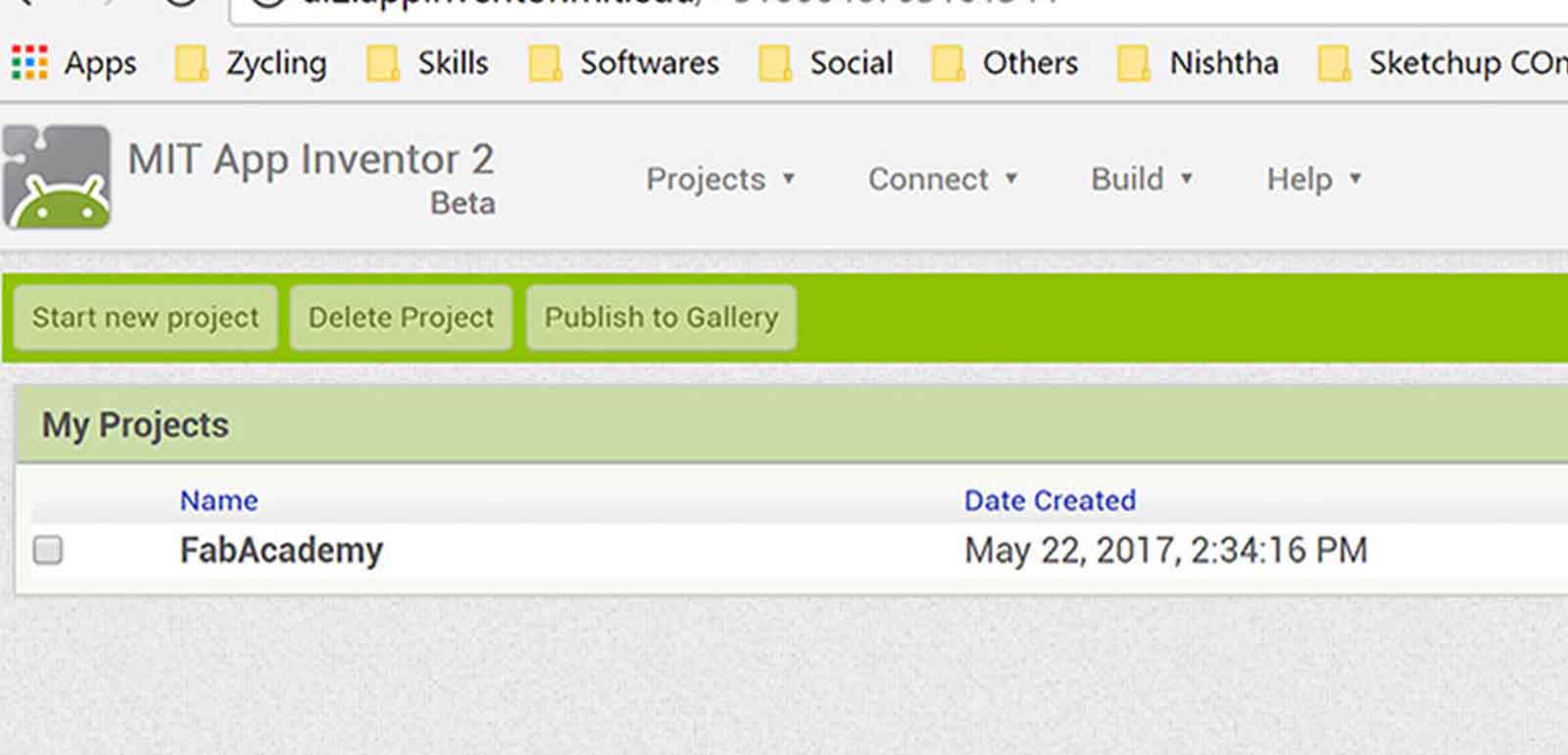Screen dimensions: 1568x755
Task: Click the My Projects header
Action: [135, 426]
